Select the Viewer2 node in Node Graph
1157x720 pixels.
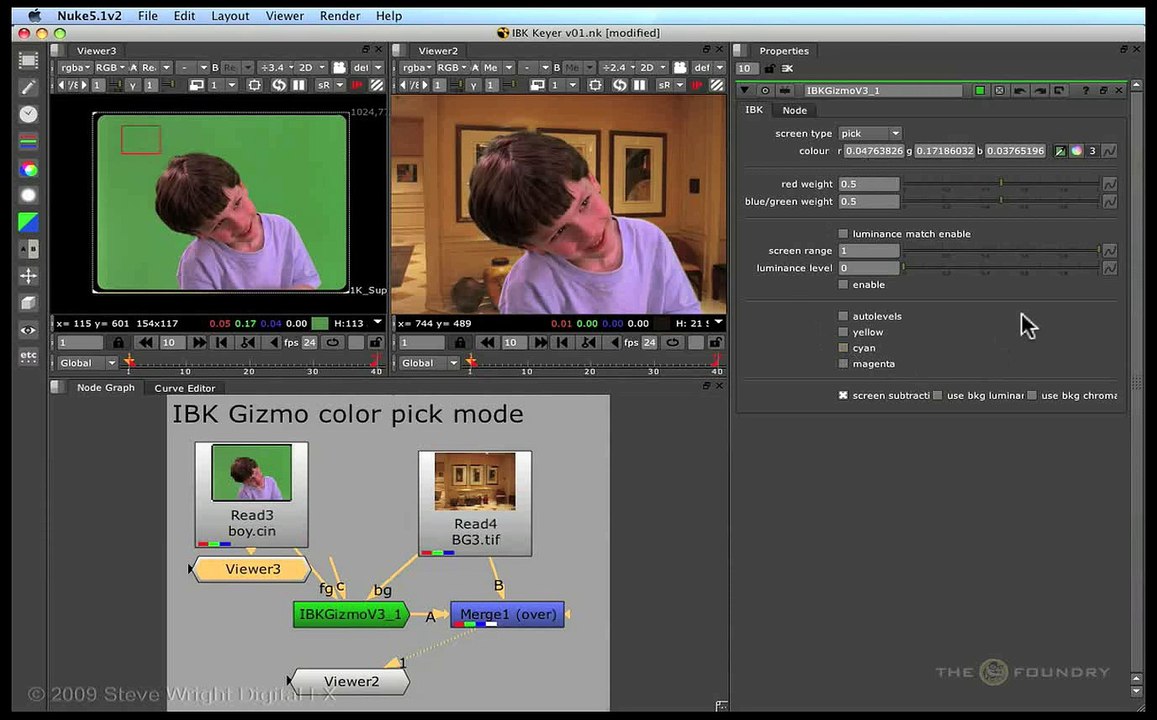350,682
